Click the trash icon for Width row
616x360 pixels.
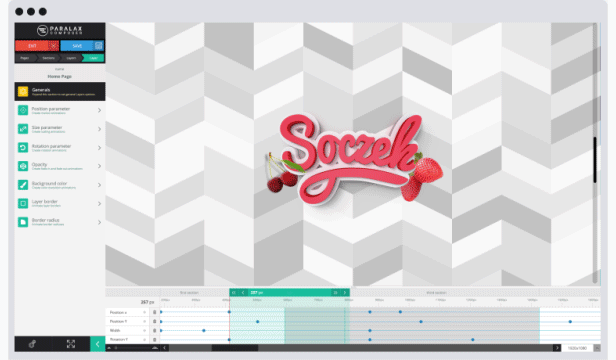click(x=154, y=331)
